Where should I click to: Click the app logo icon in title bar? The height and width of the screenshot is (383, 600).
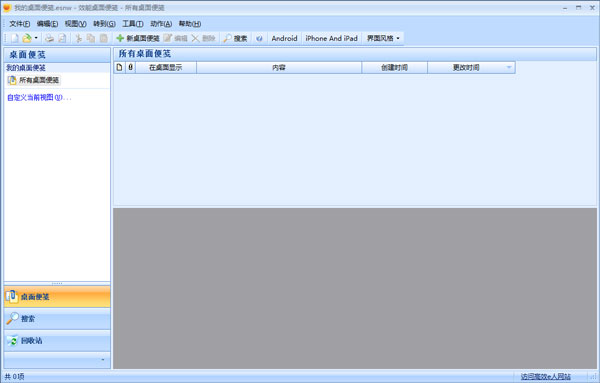tap(7, 8)
